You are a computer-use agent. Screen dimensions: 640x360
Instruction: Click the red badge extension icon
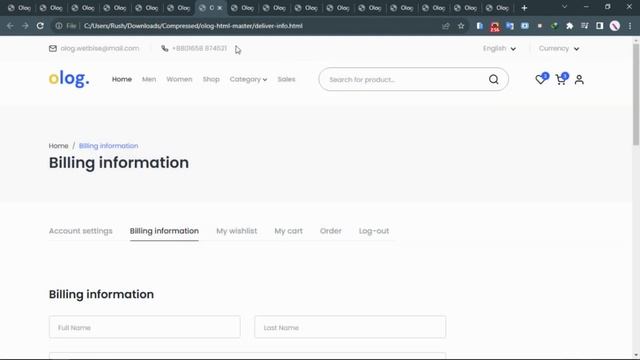click(495, 27)
